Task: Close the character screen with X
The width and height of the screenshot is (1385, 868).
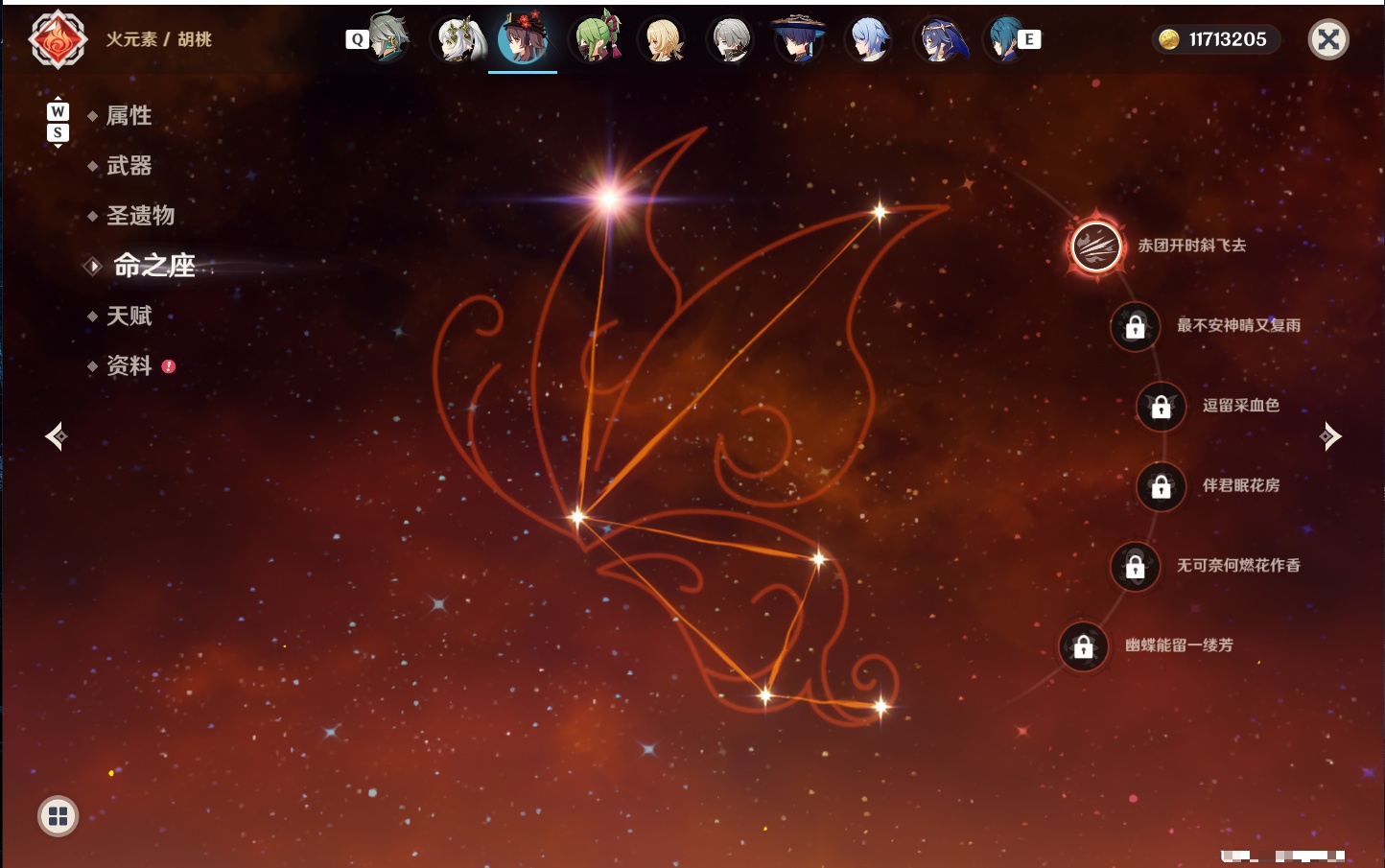Action: point(1328,39)
